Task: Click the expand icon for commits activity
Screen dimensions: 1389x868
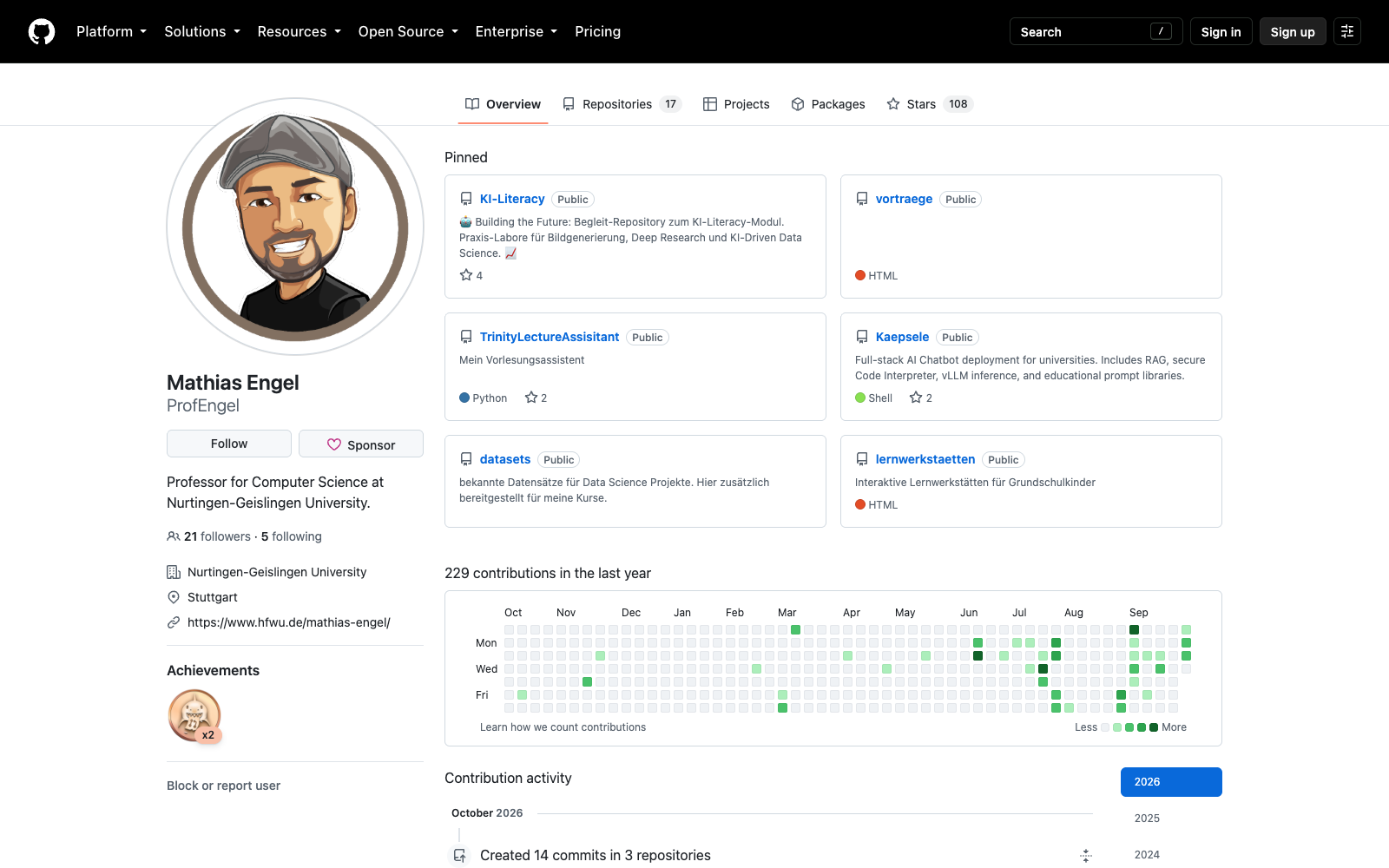Action: [x=1086, y=856]
